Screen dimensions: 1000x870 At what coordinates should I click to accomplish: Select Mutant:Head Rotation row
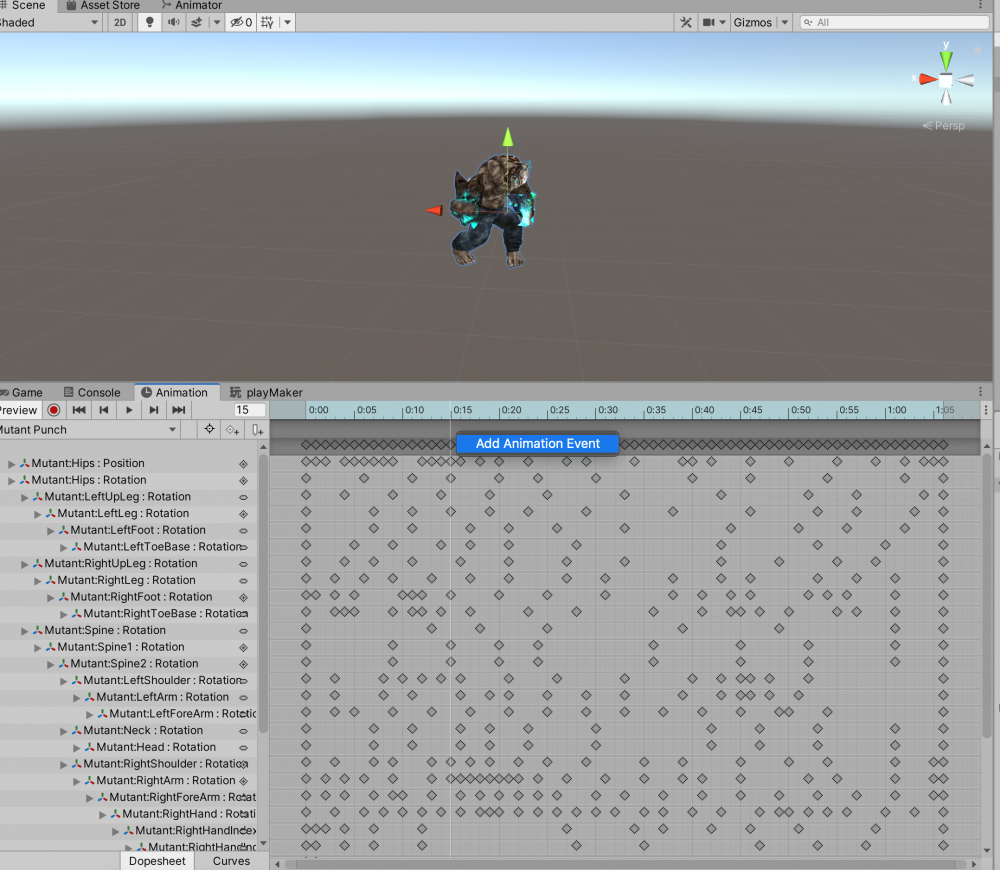[128, 747]
